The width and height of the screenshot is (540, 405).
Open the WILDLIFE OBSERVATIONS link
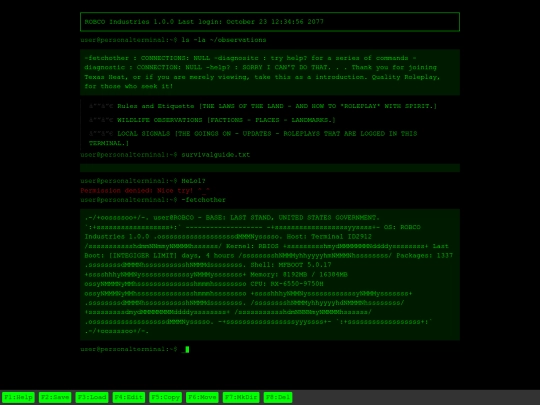226,120
